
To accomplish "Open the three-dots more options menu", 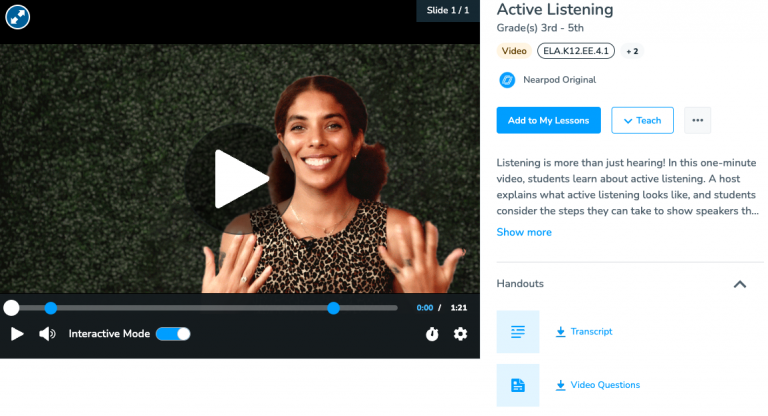I will [x=698, y=121].
